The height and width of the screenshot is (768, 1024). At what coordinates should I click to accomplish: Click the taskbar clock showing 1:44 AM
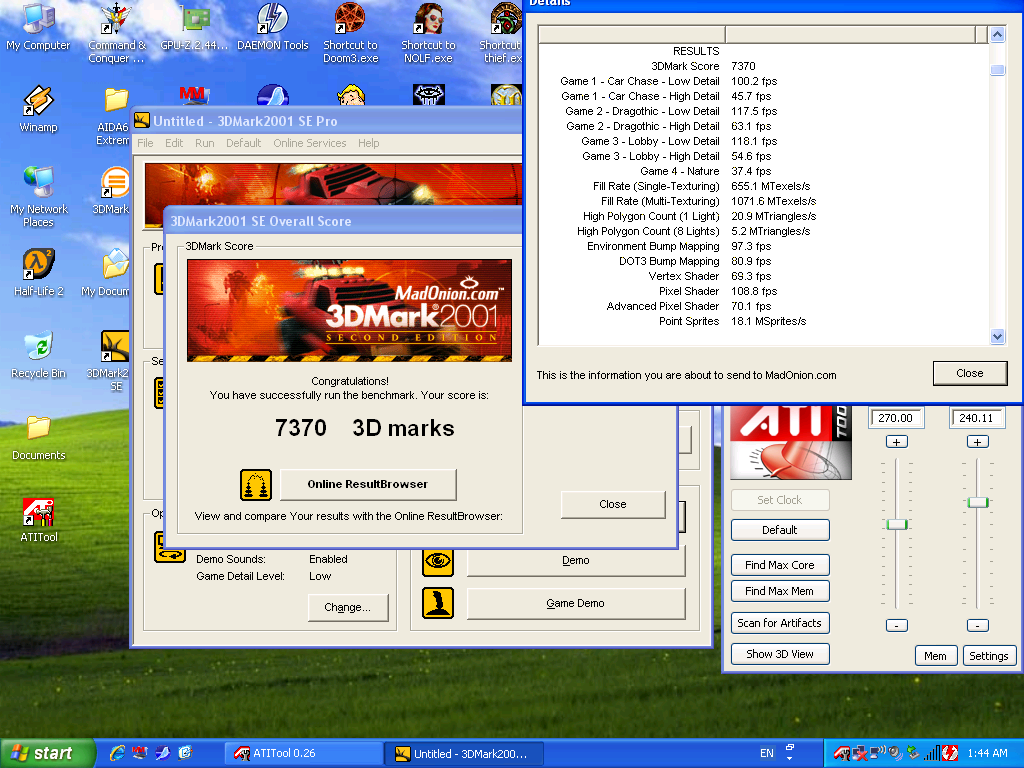click(x=987, y=753)
